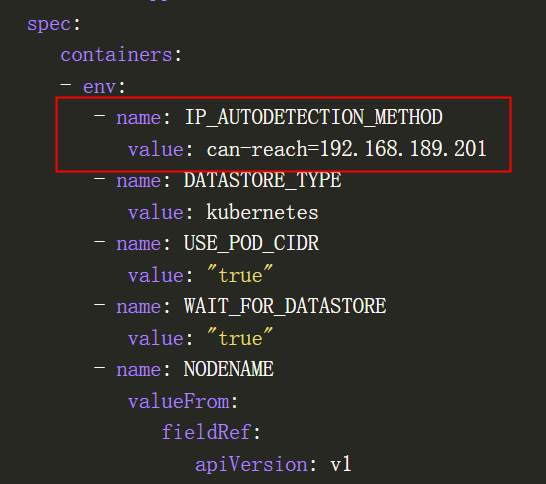Click the value can-reach=192.168.189.201
Screen dimensions: 546x484
tap(346, 149)
